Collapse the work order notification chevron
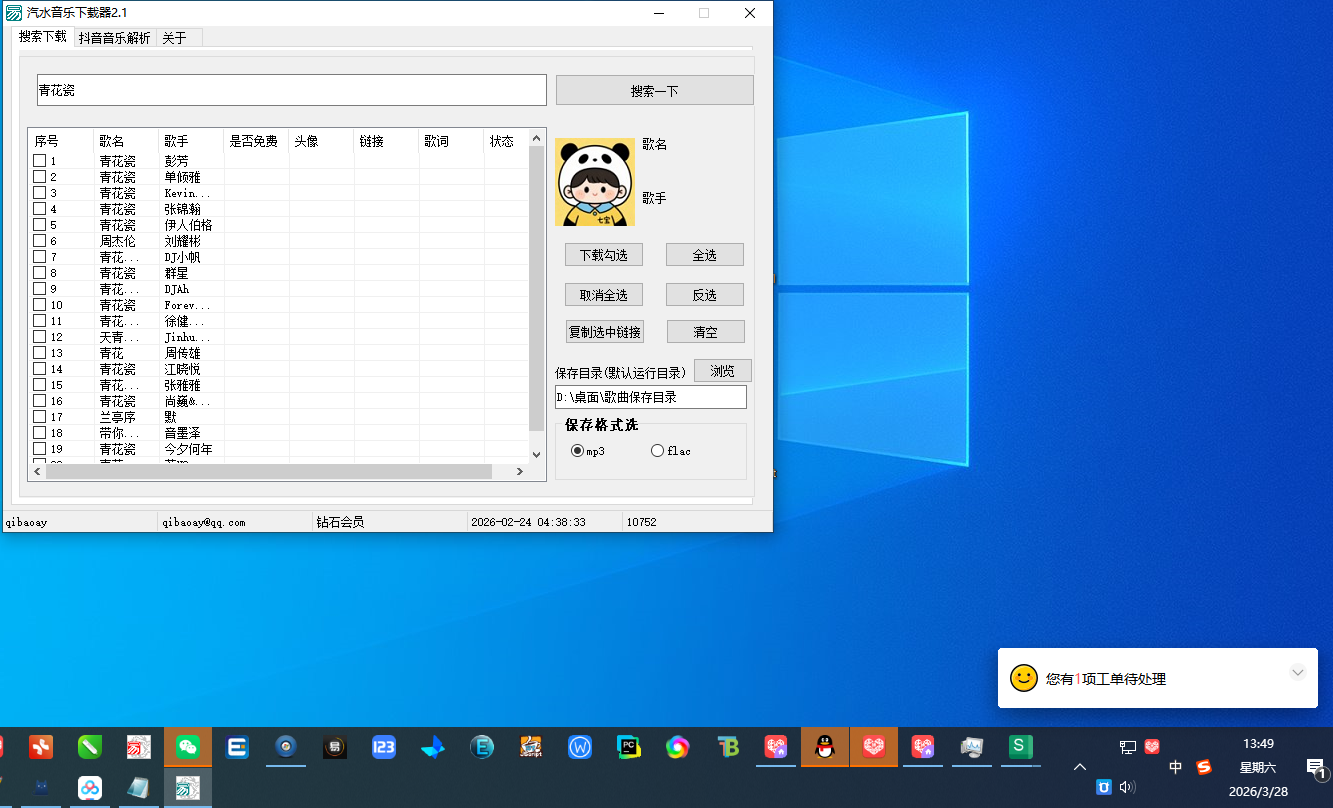 pos(1298,672)
